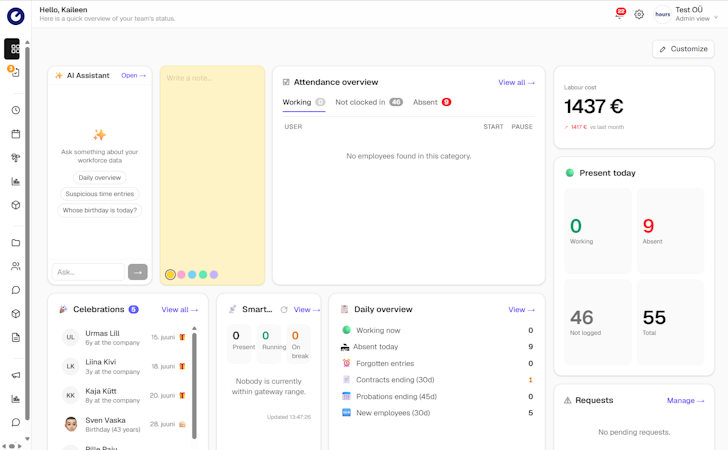Open the notification bell with the 22 badge
Viewport: 728px width, 450px height.
click(620, 14)
